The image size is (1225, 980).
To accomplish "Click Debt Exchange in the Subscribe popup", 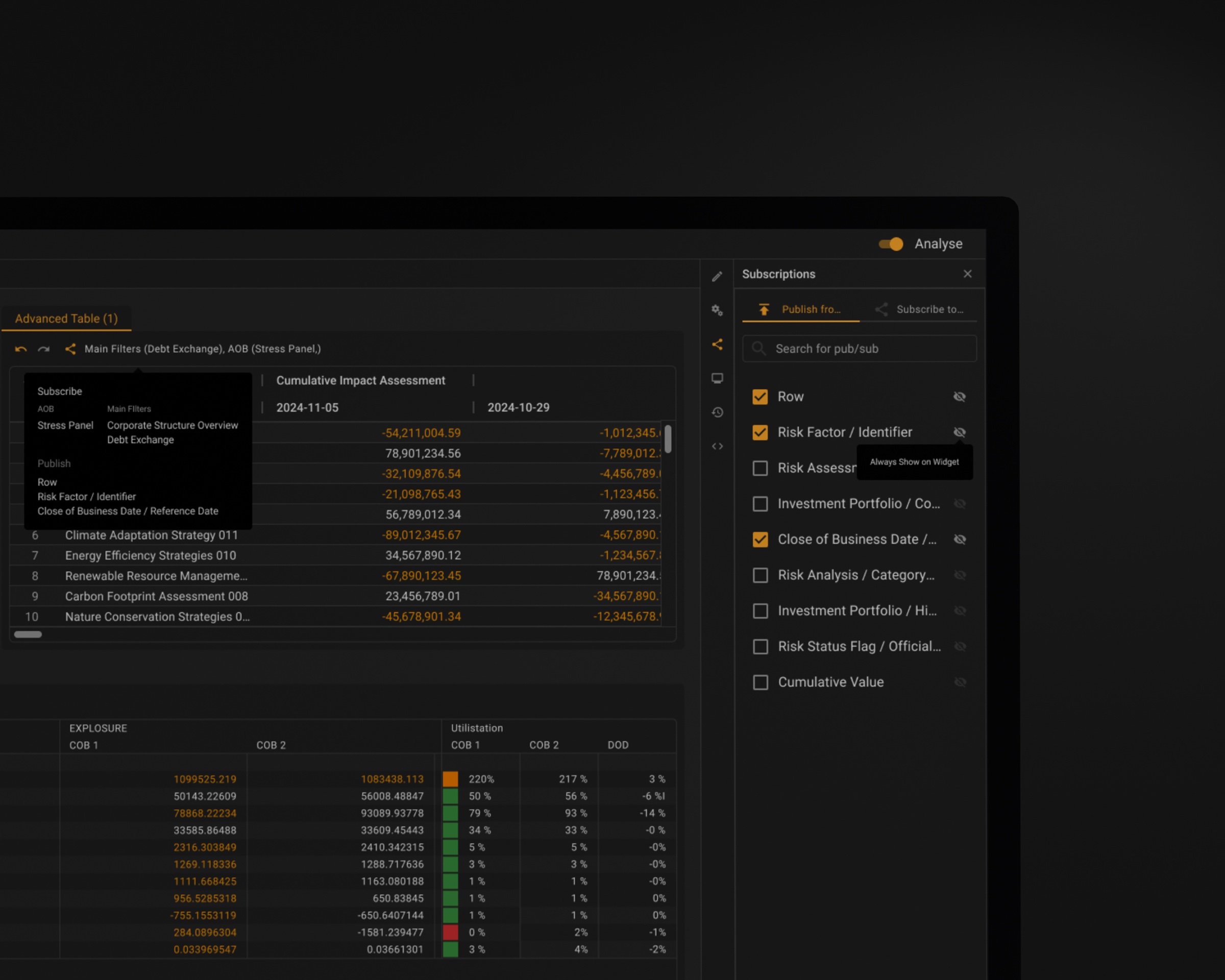I will pyautogui.click(x=140, y=439).
